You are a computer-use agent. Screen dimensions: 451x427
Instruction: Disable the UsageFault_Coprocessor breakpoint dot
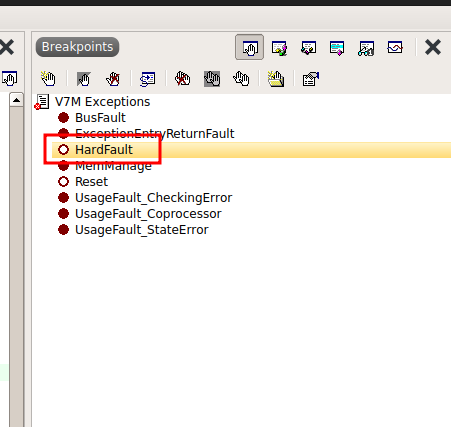pos(63,214)
